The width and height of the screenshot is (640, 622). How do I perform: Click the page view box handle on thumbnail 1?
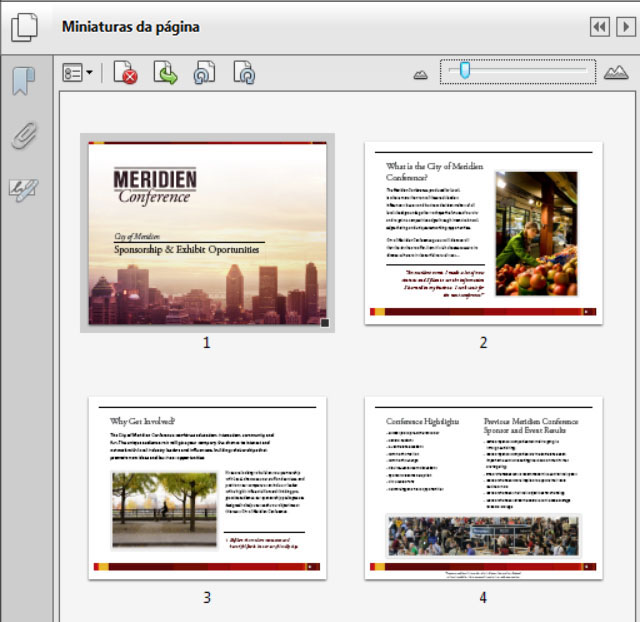coord(325,323)
